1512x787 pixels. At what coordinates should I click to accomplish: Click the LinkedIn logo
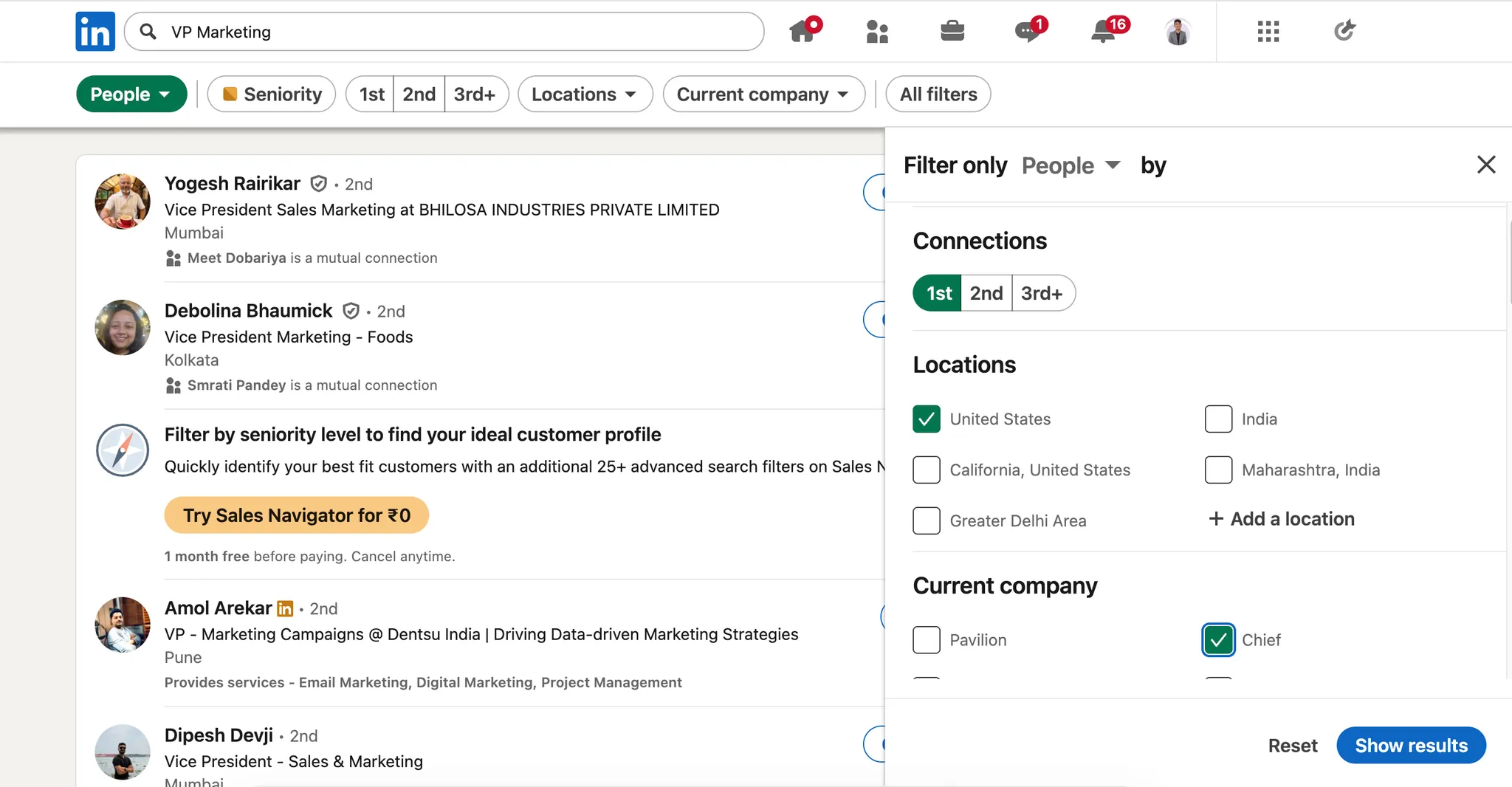94,31
